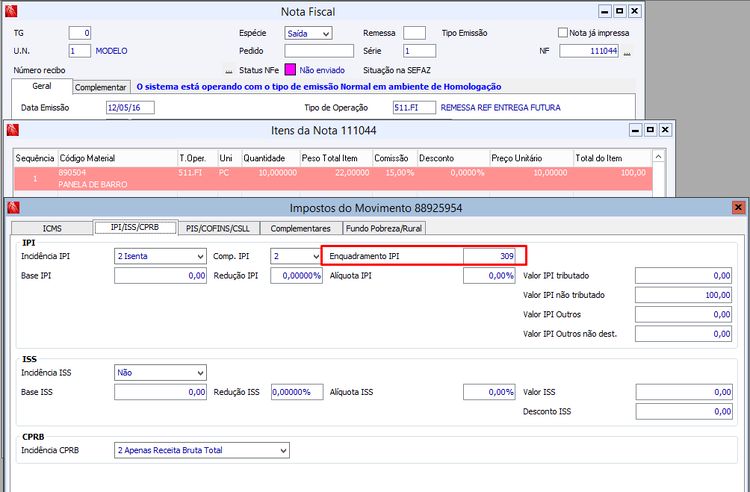This screenshot has height=492, width=750.
Task: Click the Impostos do Movimento window icon
Action: point(13,208)
